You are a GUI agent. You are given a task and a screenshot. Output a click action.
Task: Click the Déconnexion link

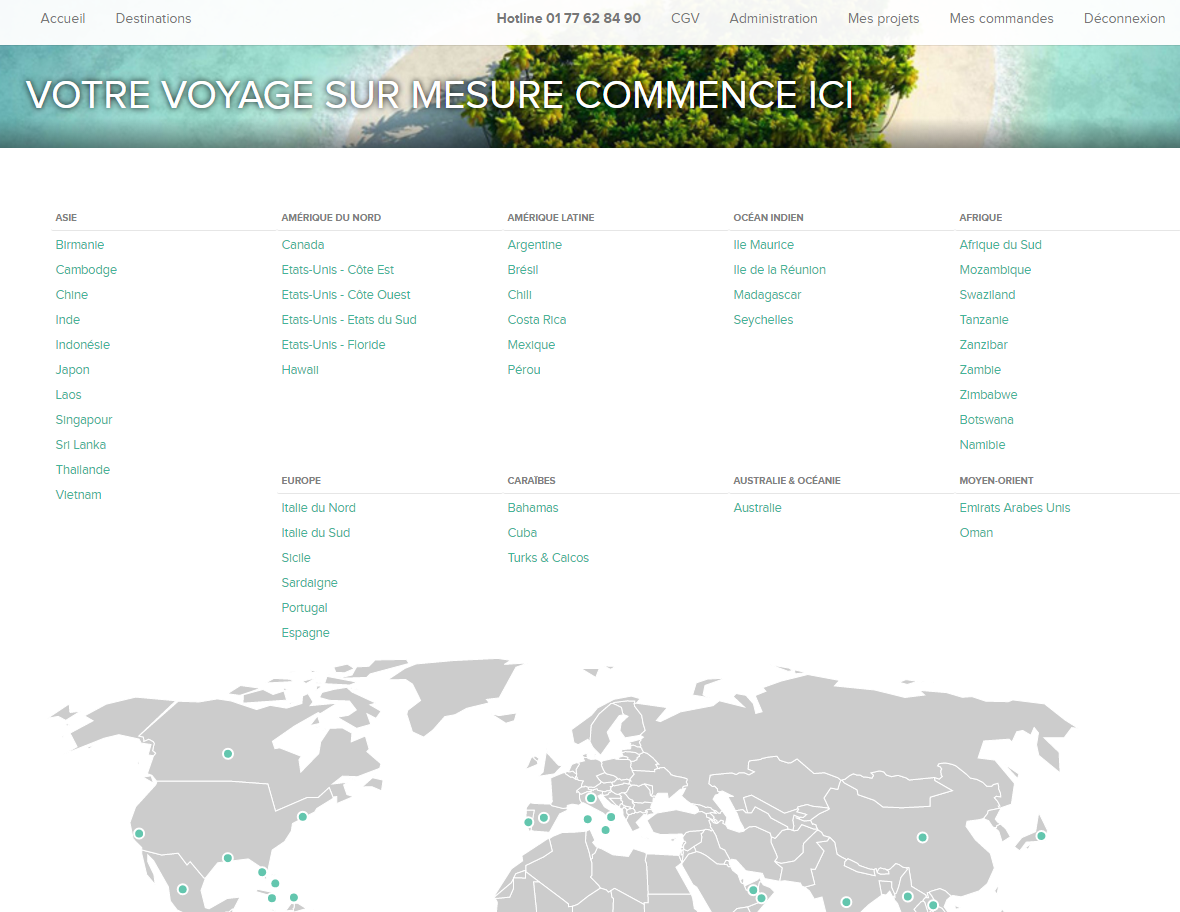pos(1124,18)
